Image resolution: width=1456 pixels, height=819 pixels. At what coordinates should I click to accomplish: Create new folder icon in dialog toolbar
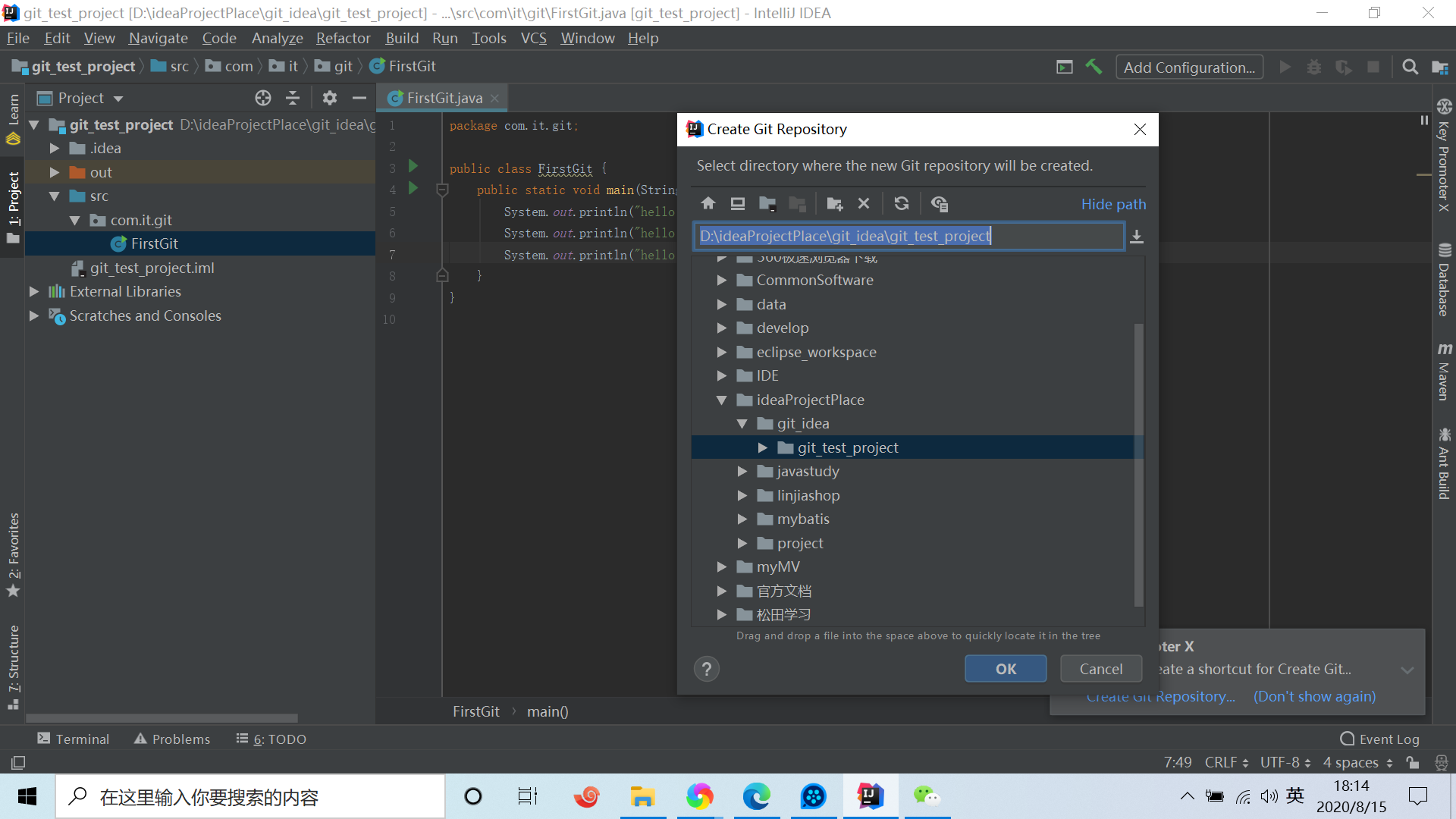[834, 203]
